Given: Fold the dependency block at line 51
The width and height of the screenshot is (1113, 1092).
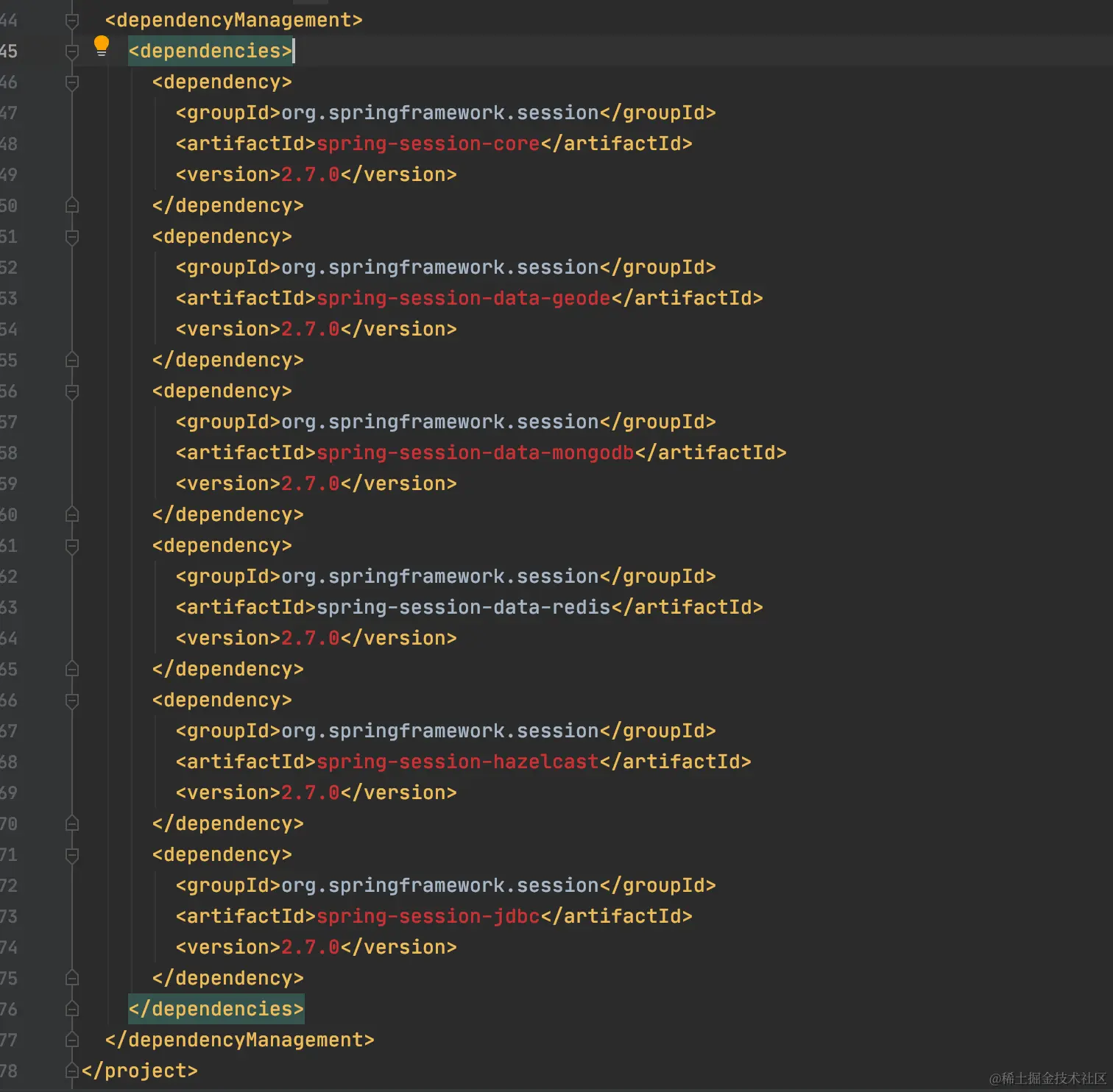Looking at the screenshot, I should pos(72,237).
